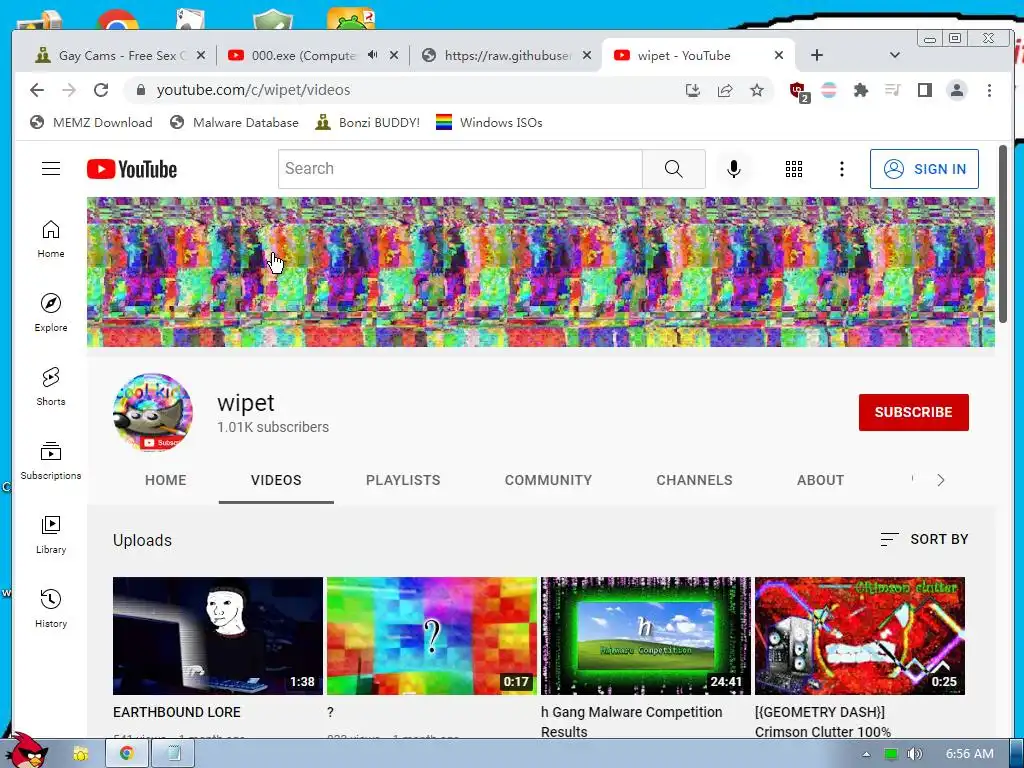1024x768 pixels.
Task: Click the Angry Birds start button
Action: click(x=27, y=751)
